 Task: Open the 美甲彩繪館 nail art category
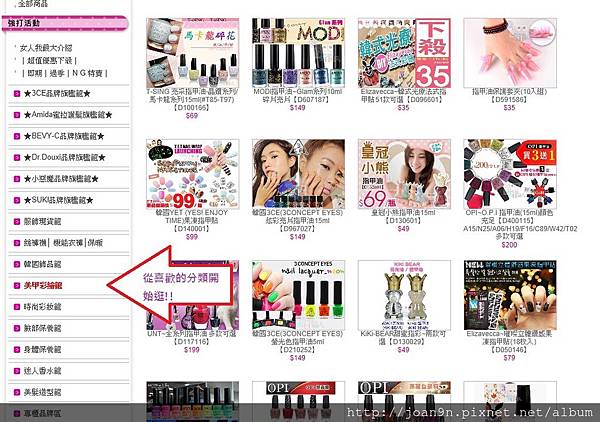point(43,285)
